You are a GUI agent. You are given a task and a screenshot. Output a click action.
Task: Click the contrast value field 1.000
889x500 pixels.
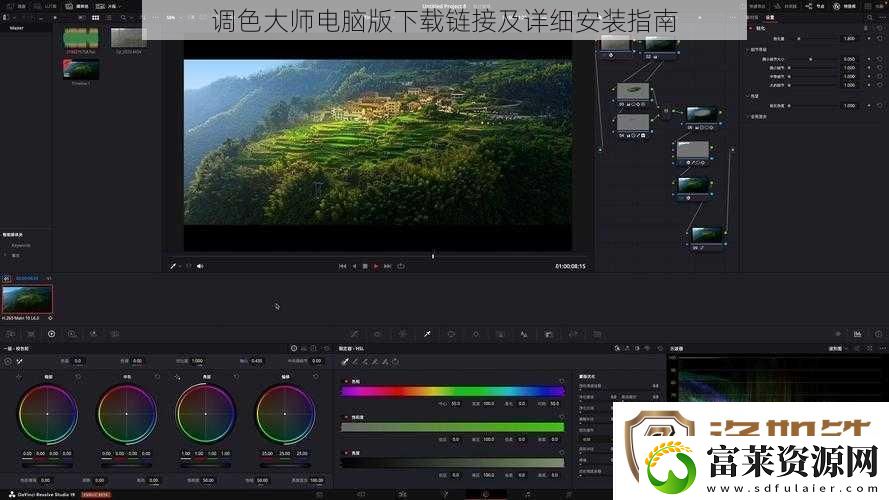(x=197, y=361)
